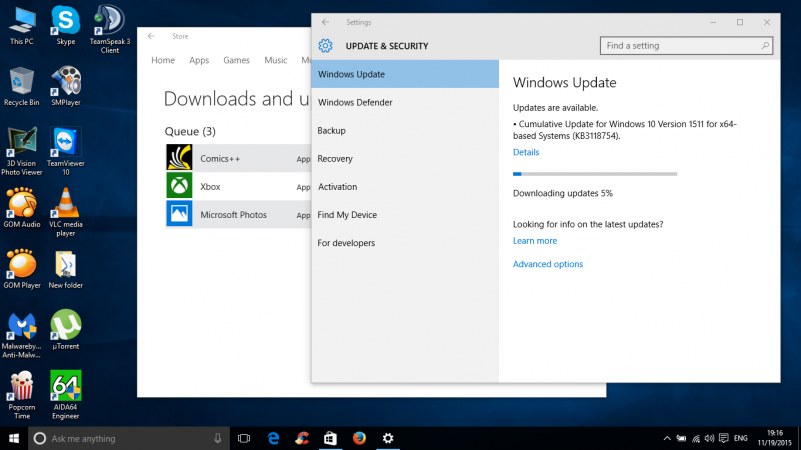This screenshot has height=450, width=801.
Task: Show hidden system tray icons
Action: pos(667,438)
